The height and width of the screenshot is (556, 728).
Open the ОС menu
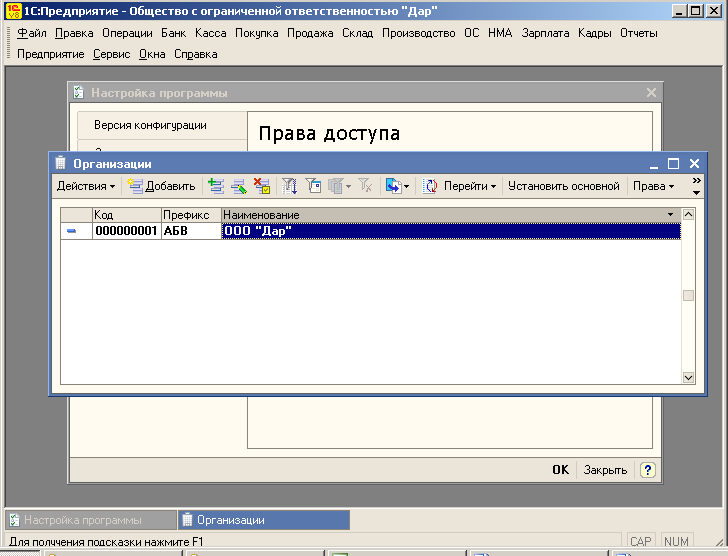tap(472, 33)
